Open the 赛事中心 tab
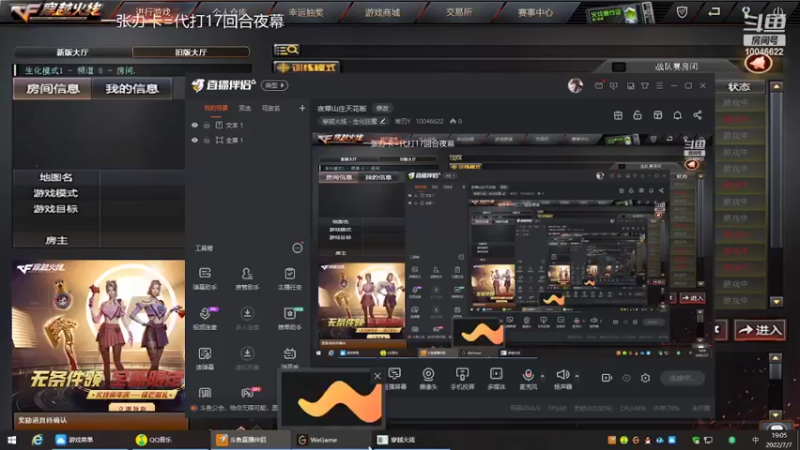Viewport: 800px width, 450px height. pos(535,12)
